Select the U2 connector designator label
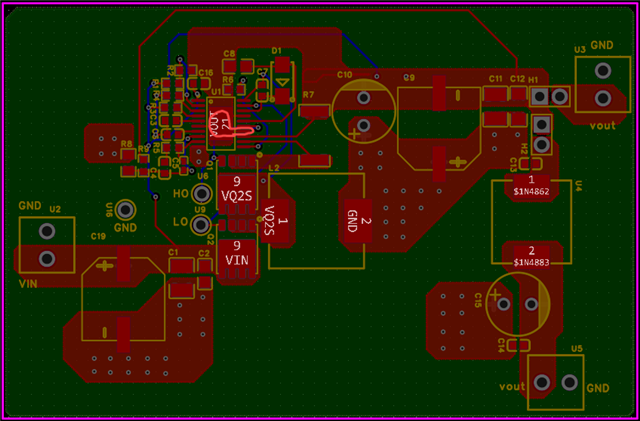Screen dimensions: 640x421 point(55,209)
